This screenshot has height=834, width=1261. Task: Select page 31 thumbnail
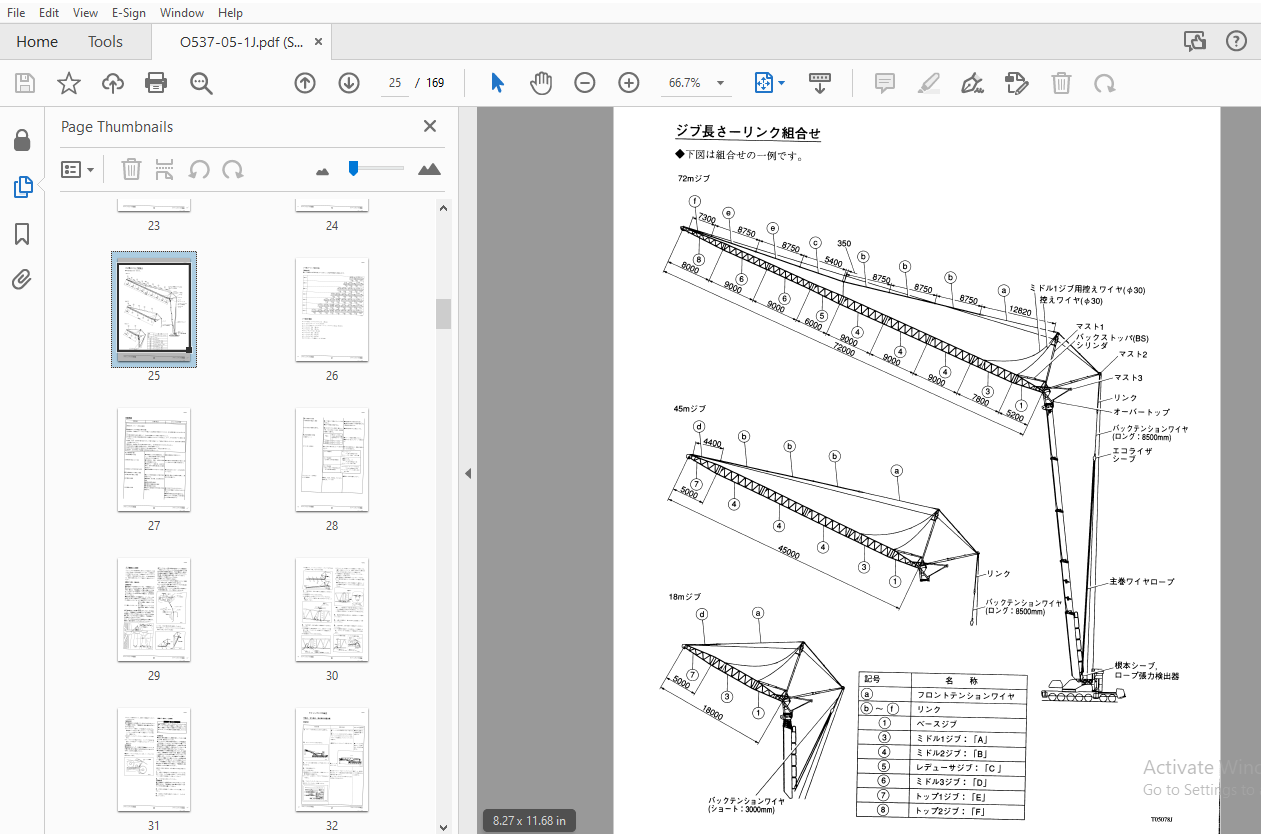tap(154, 760)
